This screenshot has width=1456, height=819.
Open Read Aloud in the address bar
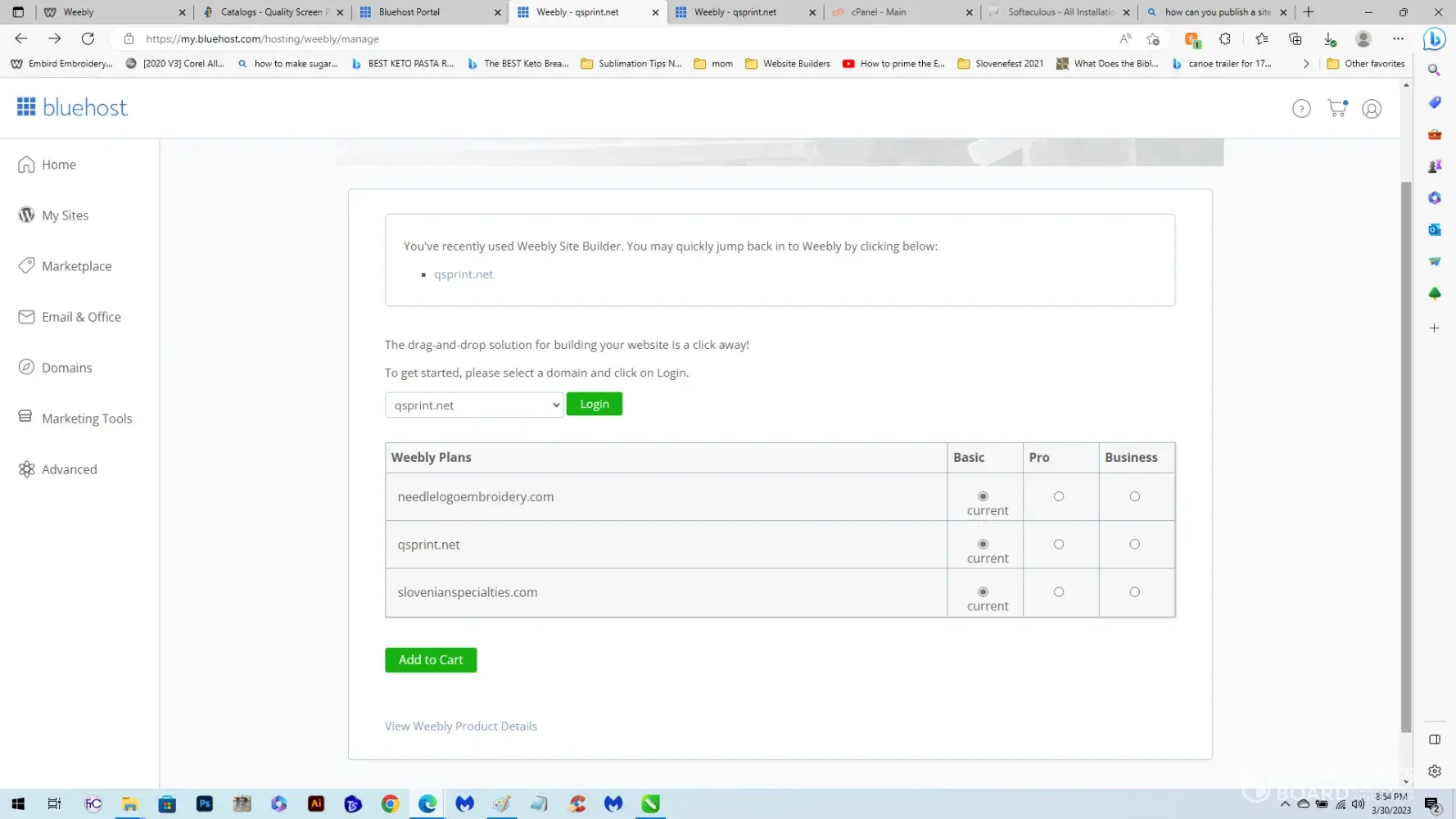(1125, 38)
